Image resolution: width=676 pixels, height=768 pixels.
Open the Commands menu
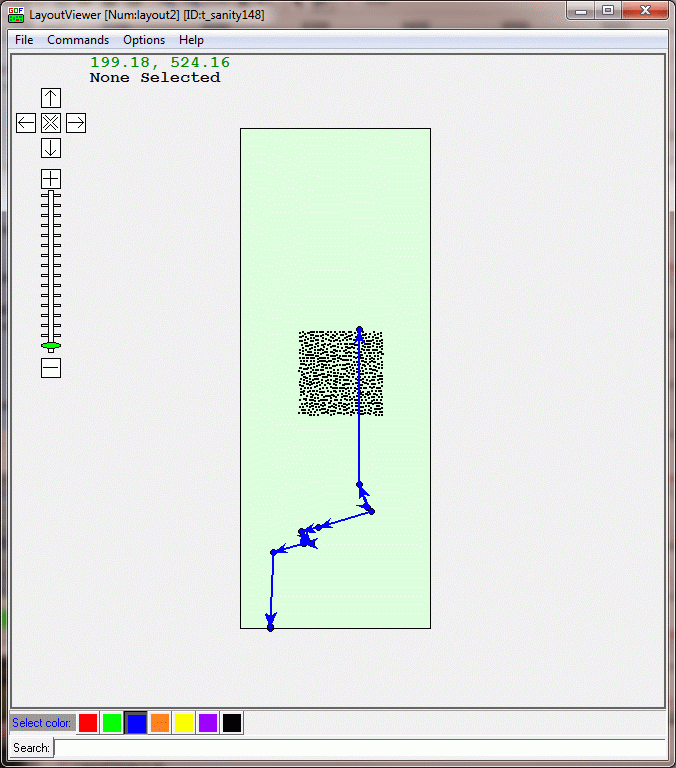[x=78, y=40]
